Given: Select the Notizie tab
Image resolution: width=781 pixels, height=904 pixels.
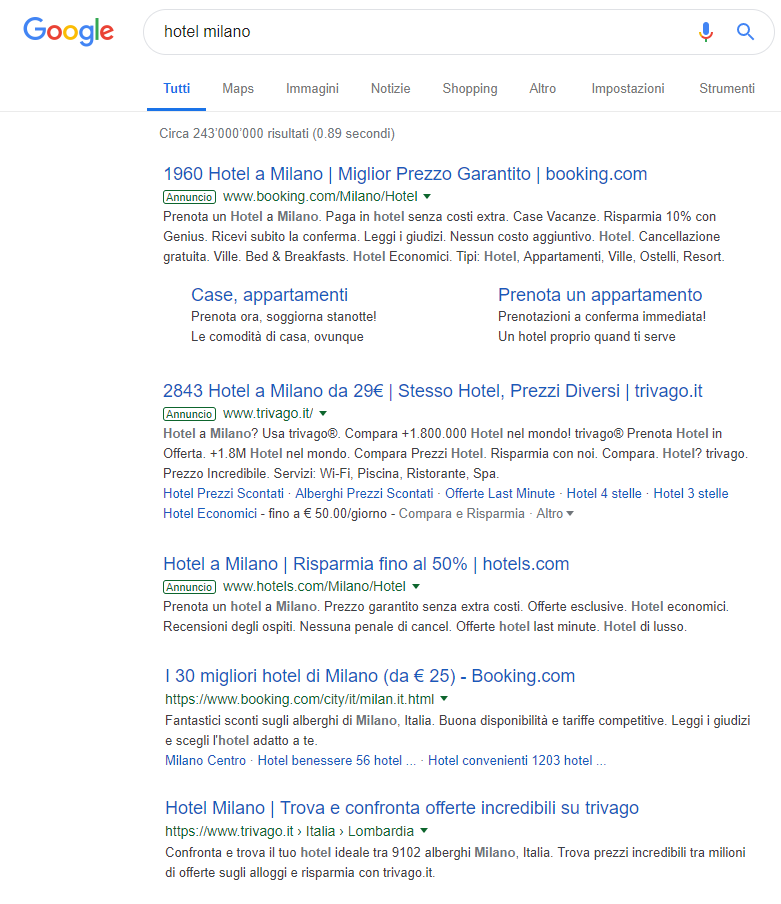Looking at the screenshot, I should pos(390,88).
